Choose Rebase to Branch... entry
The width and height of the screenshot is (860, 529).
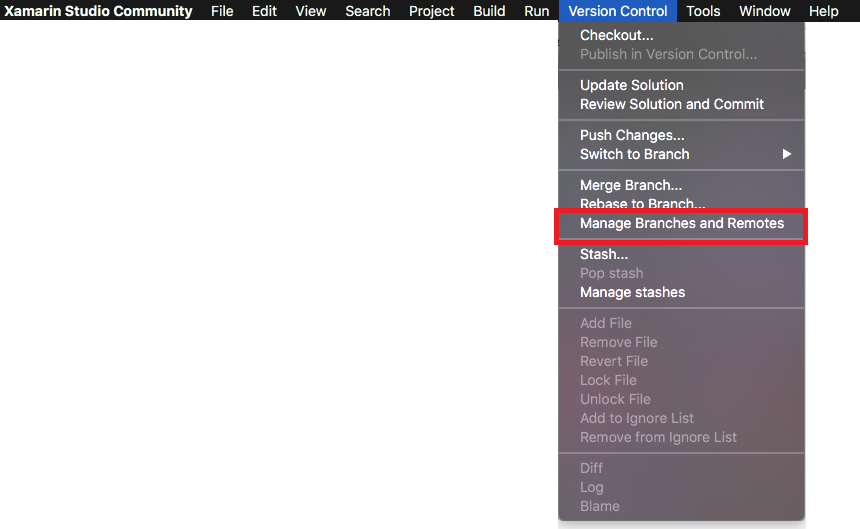pos(681,203)
